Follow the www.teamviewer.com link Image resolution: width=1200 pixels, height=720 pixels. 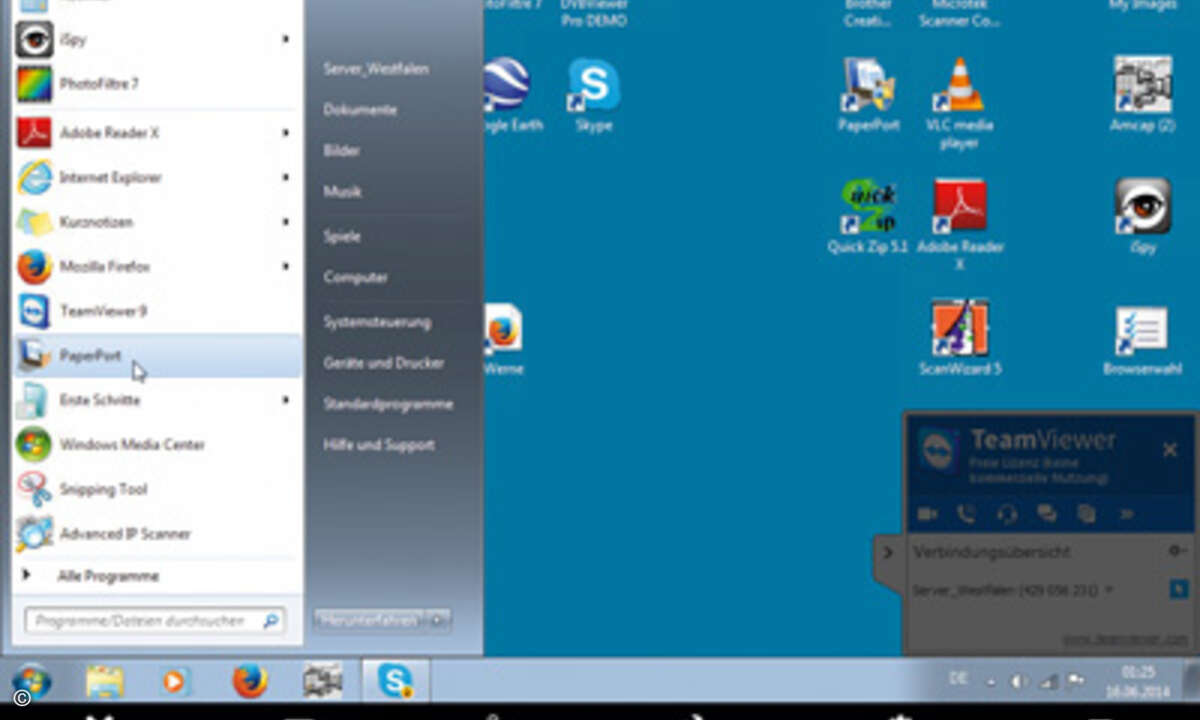coord(1125,638)
